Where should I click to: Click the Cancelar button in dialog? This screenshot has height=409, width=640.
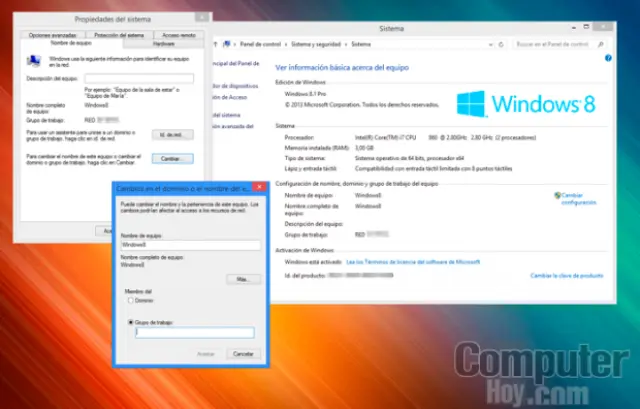[241, 354]
